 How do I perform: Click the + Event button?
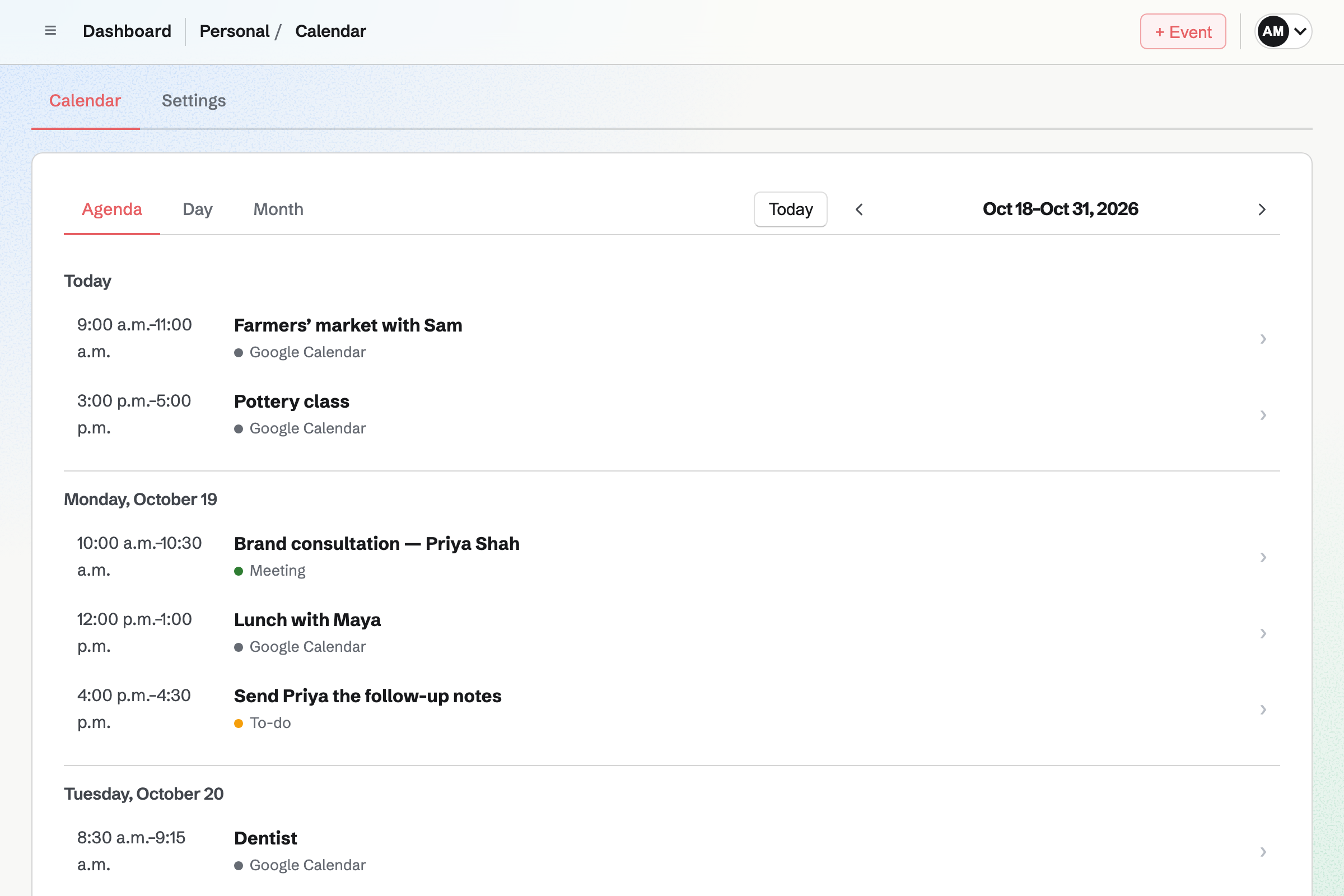click(x=1183, y=31)
